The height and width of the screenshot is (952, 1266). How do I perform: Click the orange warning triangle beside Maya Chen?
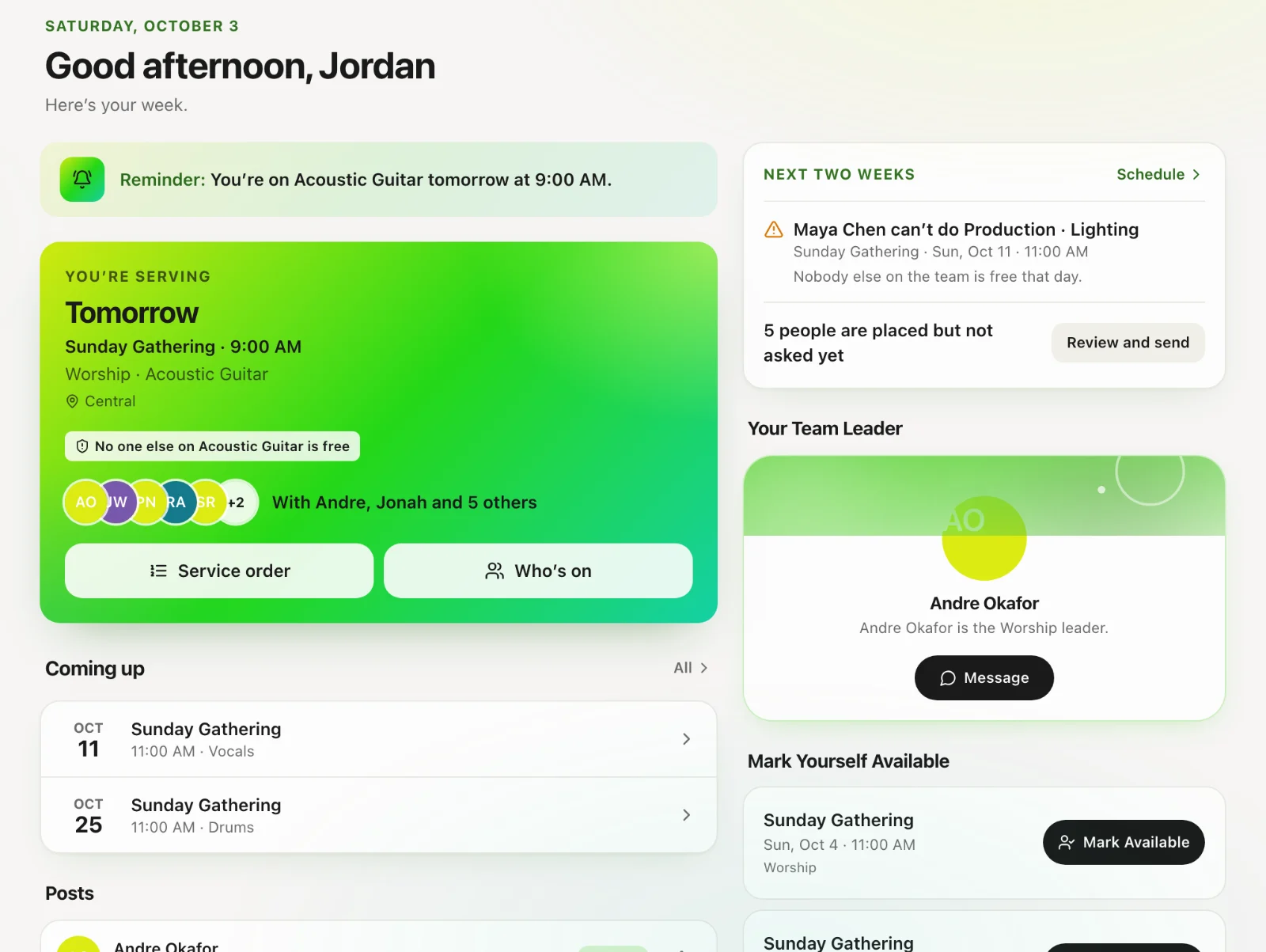[x=774, y=230]
